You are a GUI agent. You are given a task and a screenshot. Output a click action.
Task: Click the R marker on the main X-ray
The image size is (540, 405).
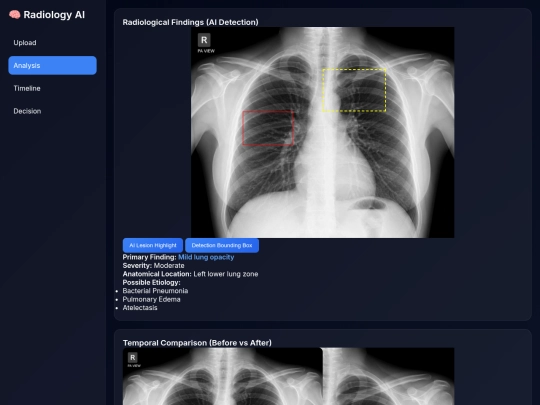pyautogui.click(x=204, y=40)
